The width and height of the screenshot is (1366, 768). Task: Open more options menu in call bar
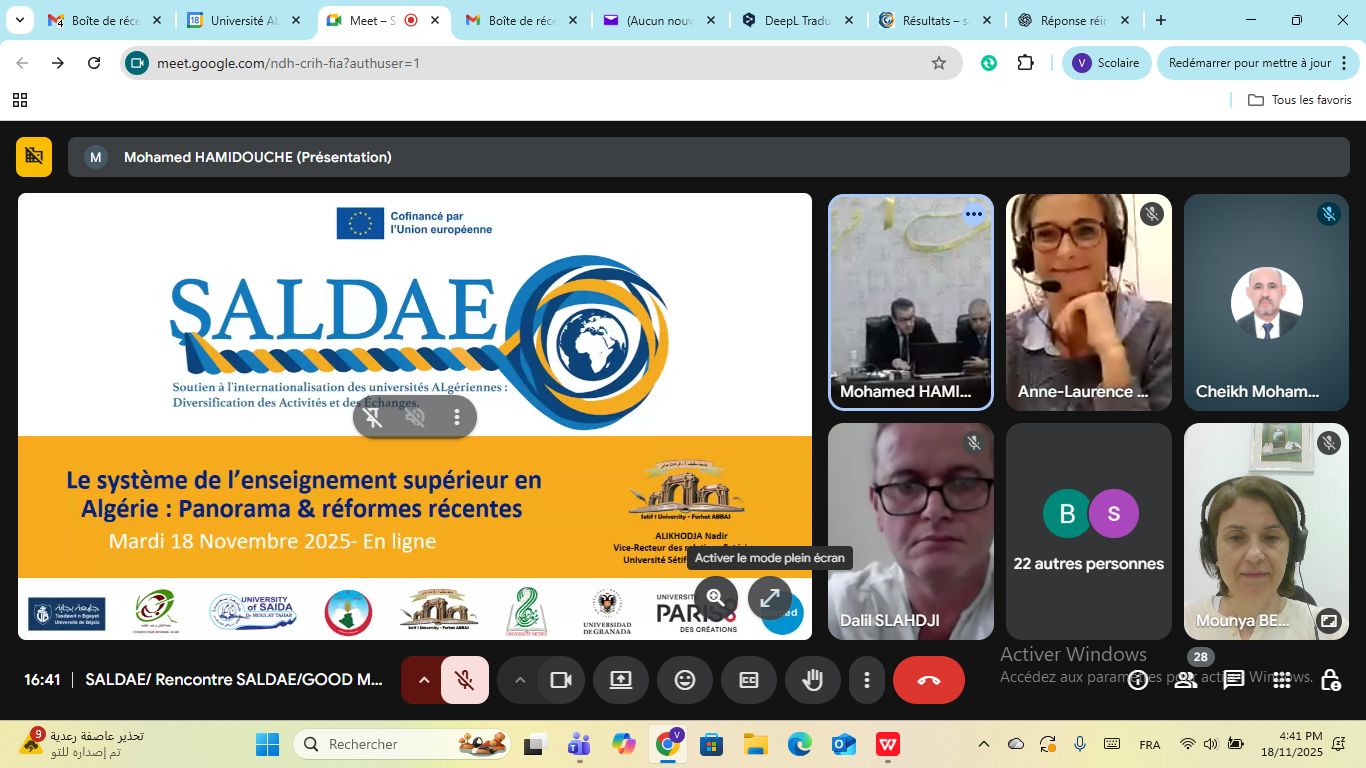866,680
